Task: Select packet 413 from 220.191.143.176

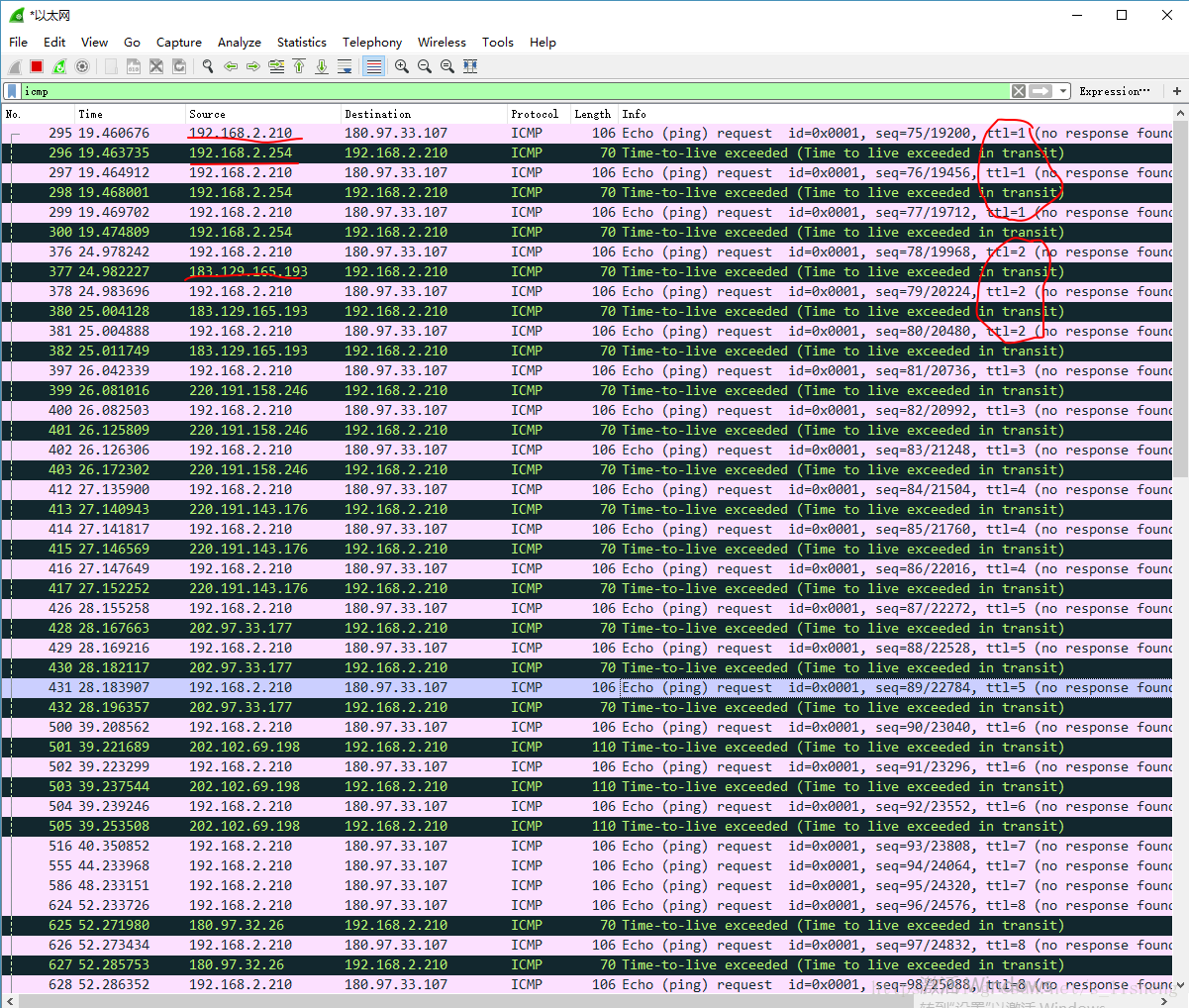Action: pyautogui.click(x=587, y=509)
